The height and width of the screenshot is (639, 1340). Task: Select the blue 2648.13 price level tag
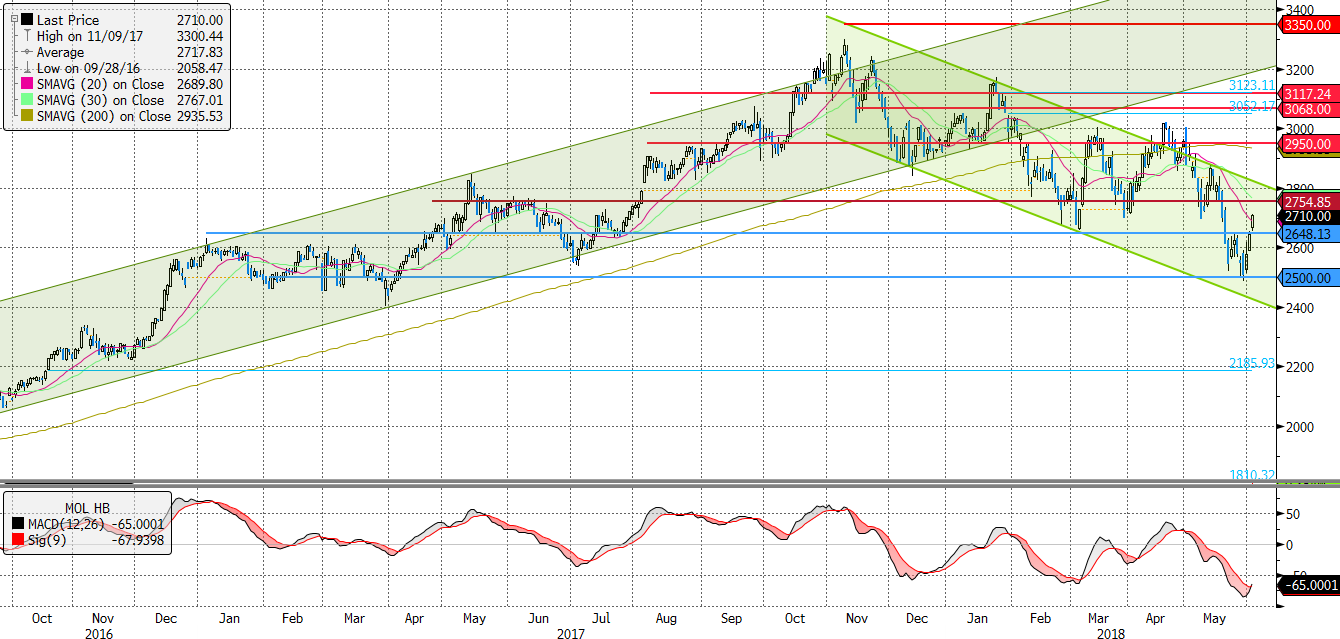coord(1308,233)
